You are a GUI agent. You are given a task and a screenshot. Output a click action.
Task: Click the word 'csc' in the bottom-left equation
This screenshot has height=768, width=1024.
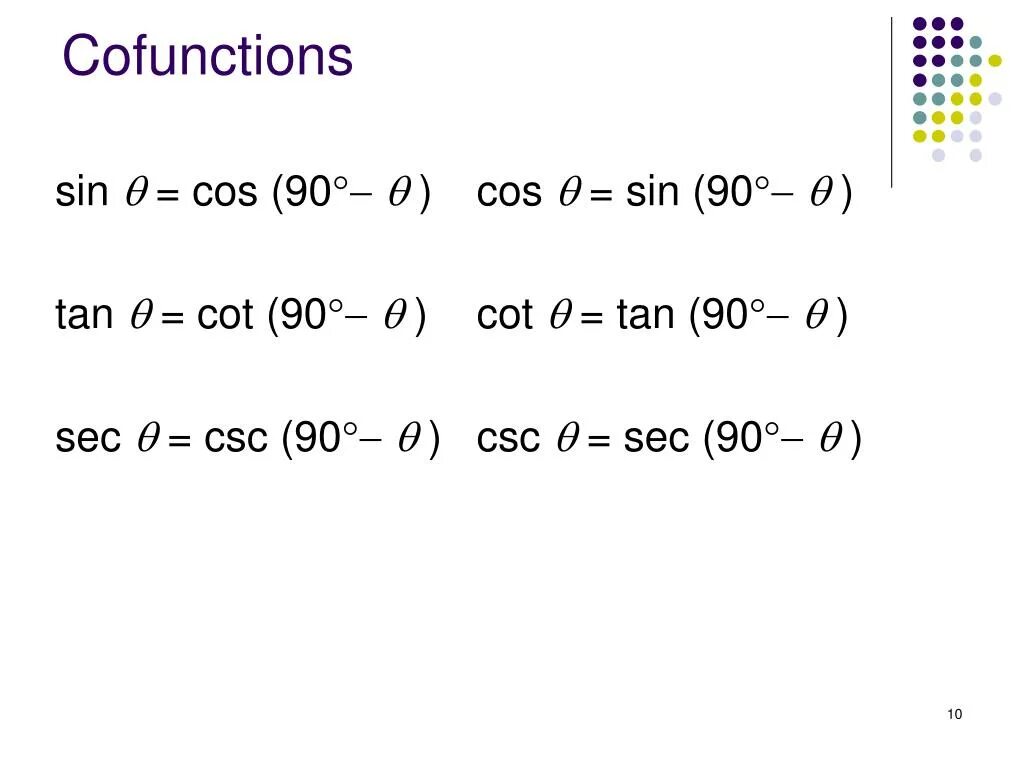coord(236,438)
